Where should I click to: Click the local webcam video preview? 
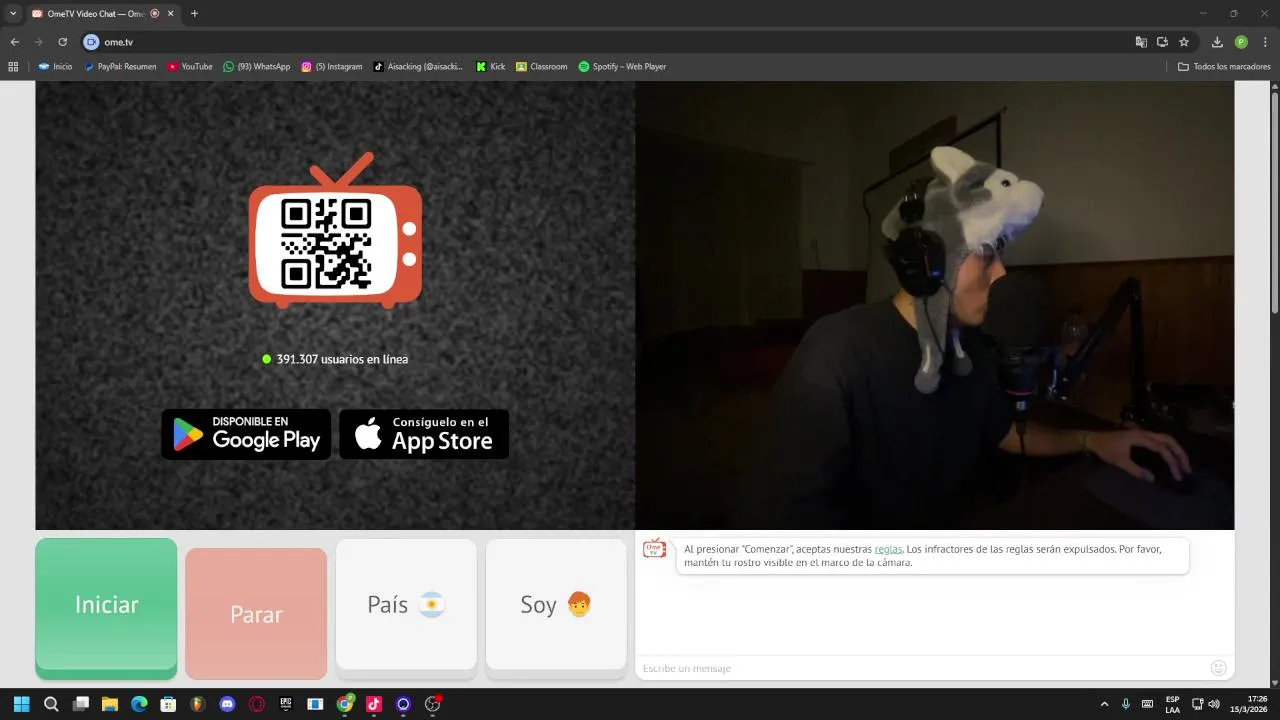click(x=934, y=305)
